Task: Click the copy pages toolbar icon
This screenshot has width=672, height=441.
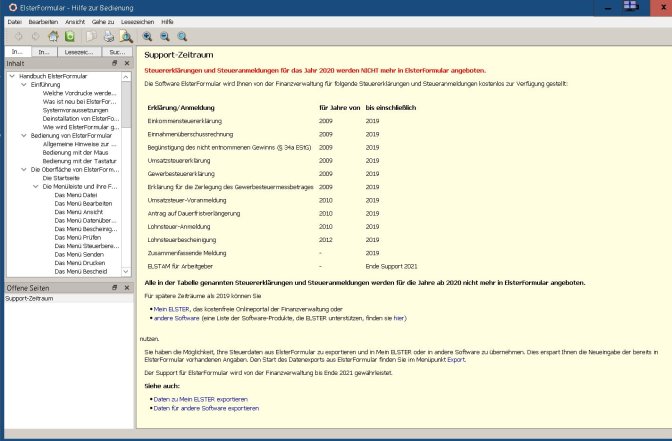Action: [x=91, y=36]
